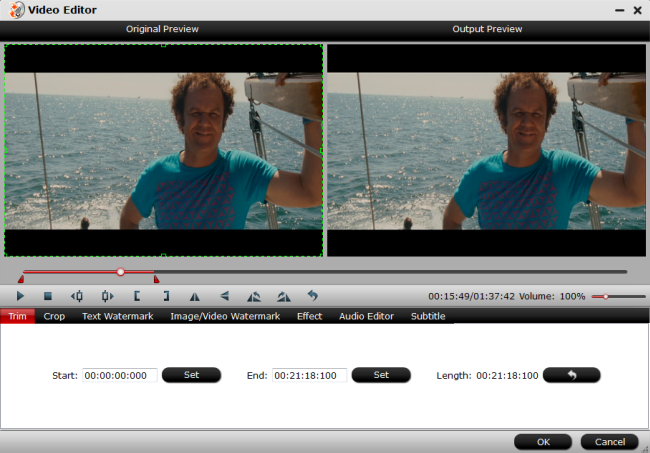Click the Original Preview video pane
Image resolution: width=650 pixels, height=453 pixels.
pos(163,150)
